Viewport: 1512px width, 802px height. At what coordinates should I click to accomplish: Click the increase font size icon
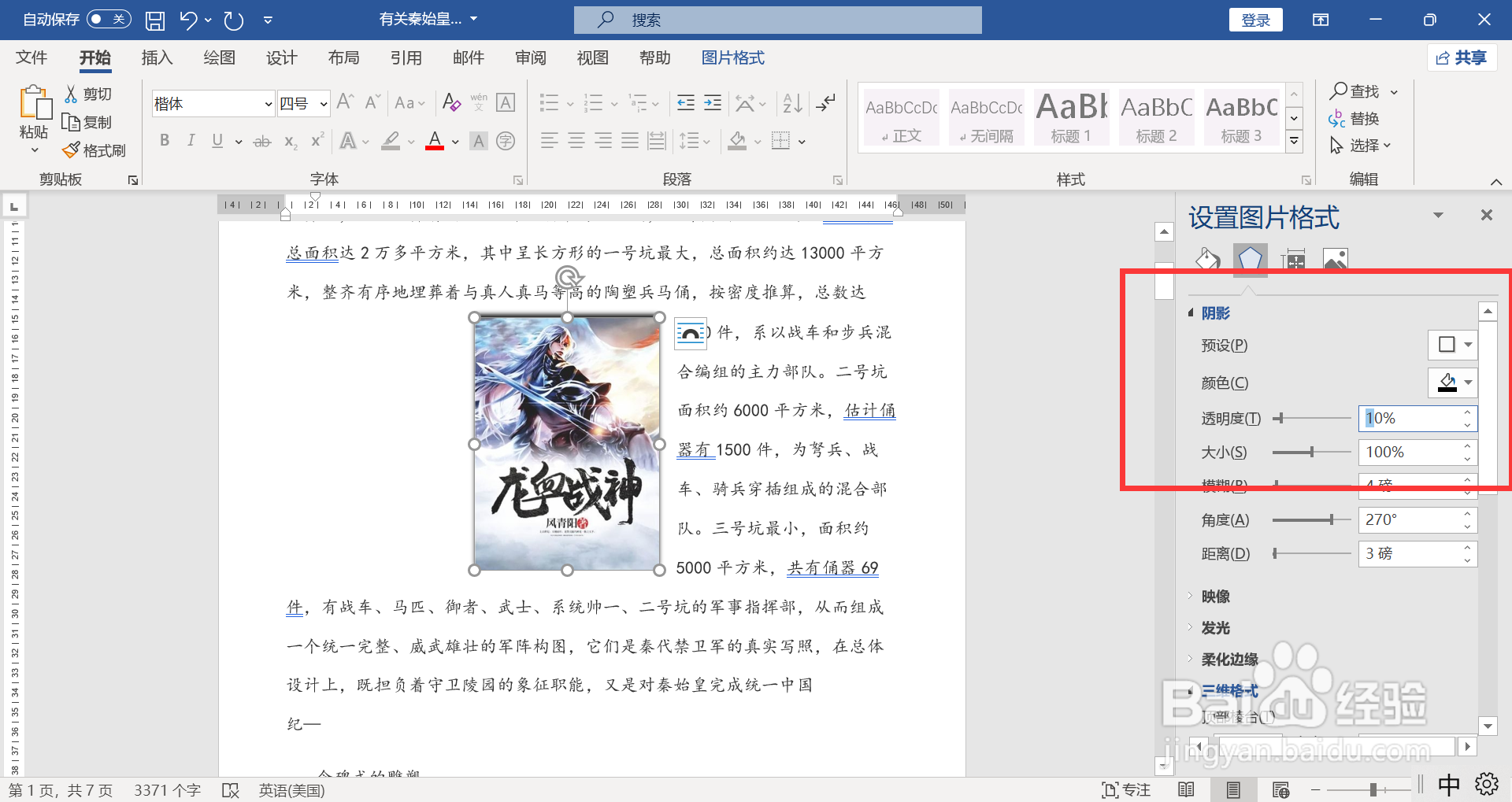coord(345,102)
